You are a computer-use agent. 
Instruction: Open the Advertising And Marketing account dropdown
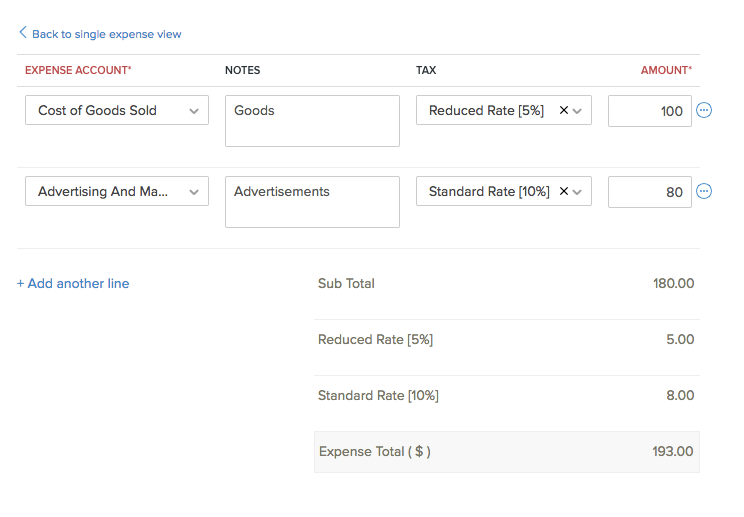click(193, 191)
